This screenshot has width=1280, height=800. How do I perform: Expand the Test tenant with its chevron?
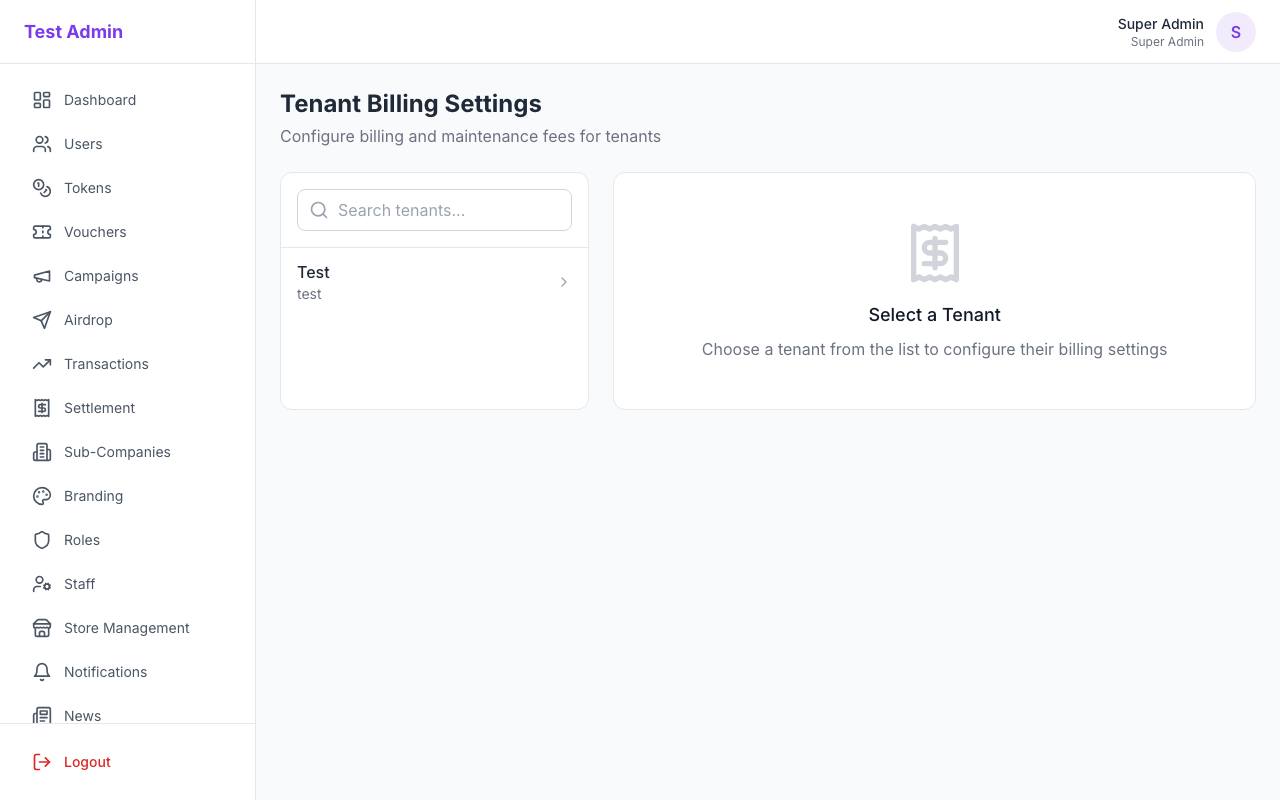click(x=563, y=282)
